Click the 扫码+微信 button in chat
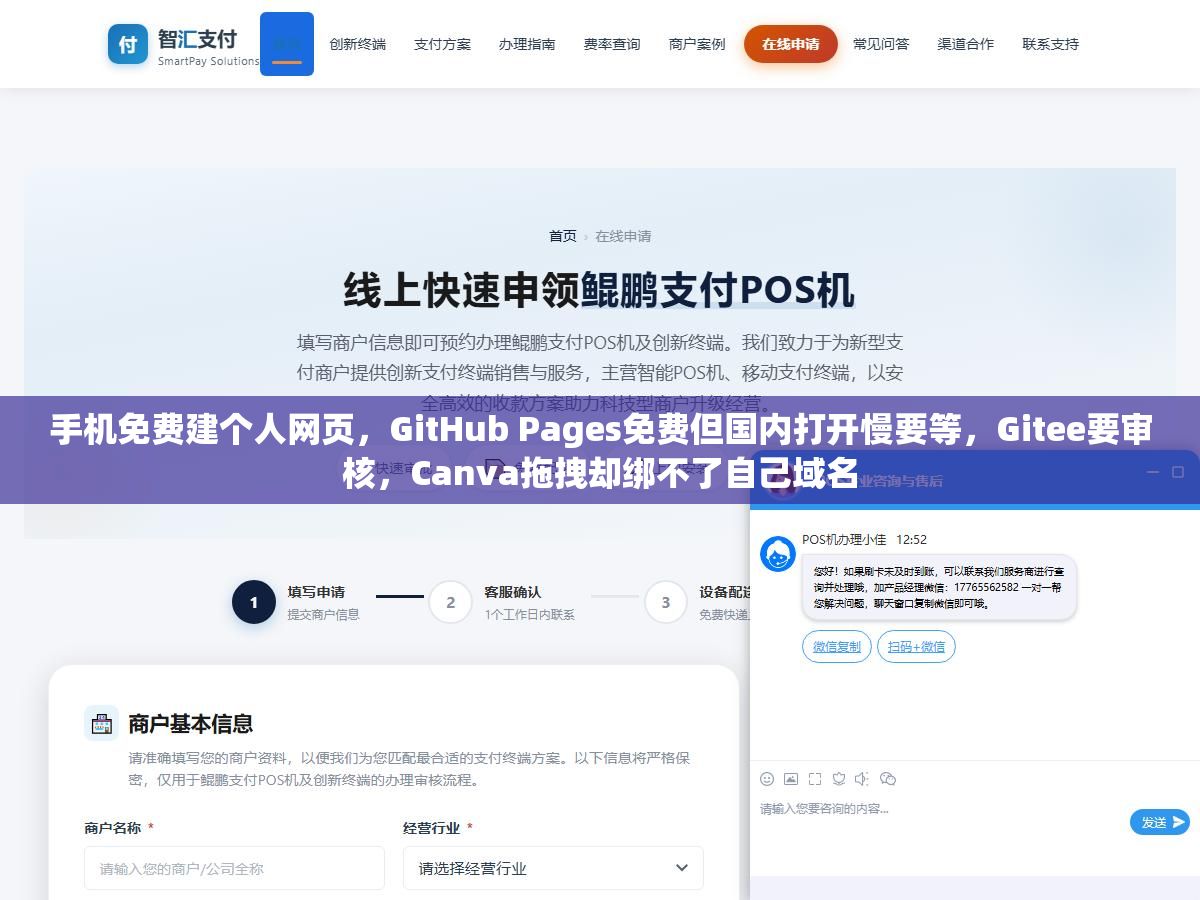The width and height of the screenshot is (1200, 900). pos(917,647)
